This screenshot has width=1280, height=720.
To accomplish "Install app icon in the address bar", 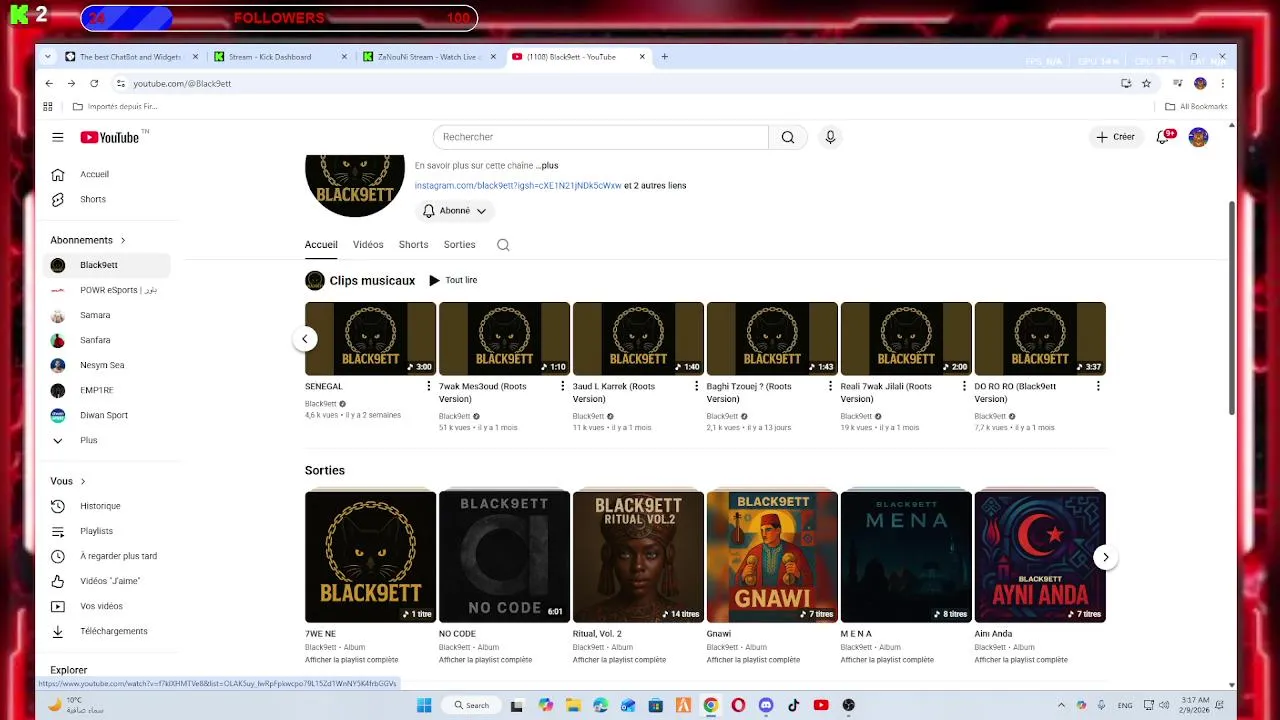I will (x=1126, y=83).
